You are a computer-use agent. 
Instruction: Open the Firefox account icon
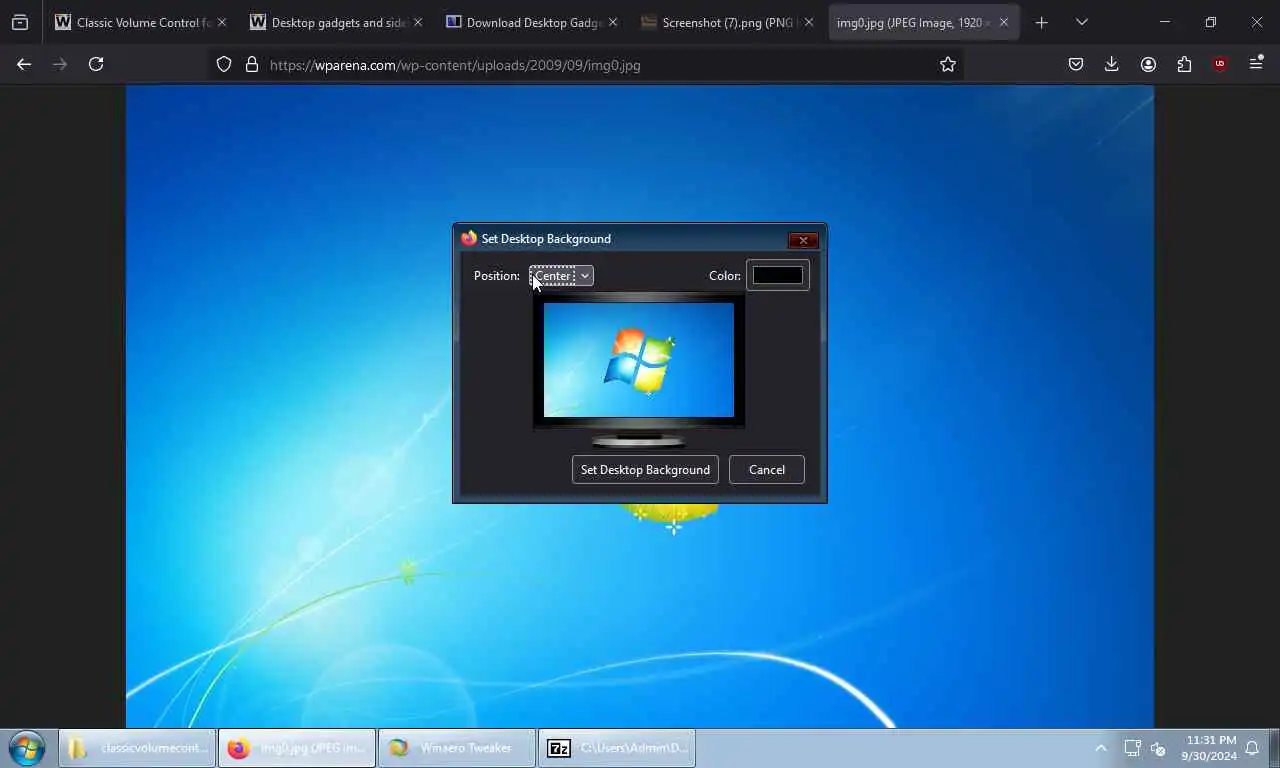pyautogui.click(x=1148, y=64)
